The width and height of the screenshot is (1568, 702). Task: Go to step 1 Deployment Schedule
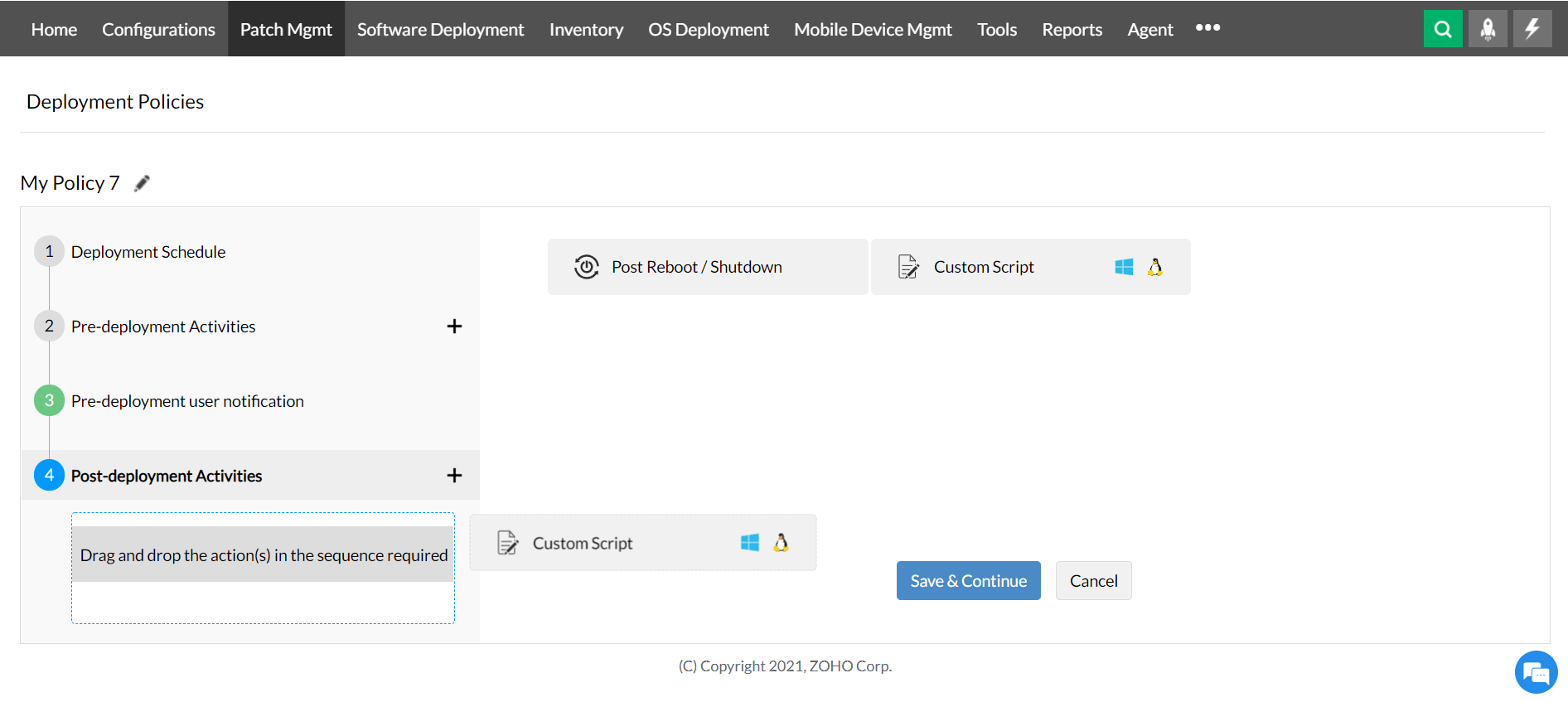click(148, 252)
